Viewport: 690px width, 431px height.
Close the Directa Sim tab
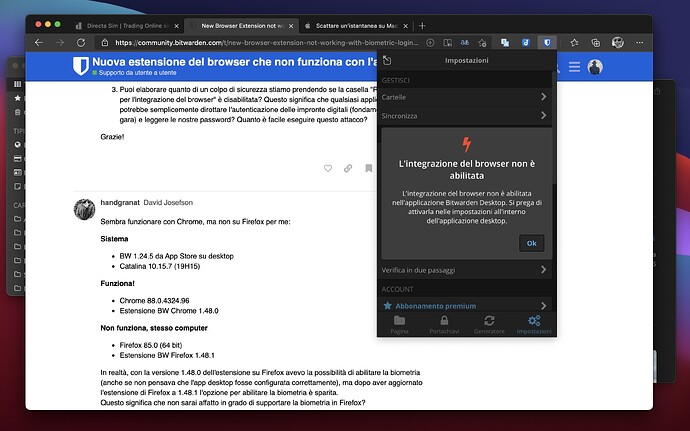coord(176,26)
